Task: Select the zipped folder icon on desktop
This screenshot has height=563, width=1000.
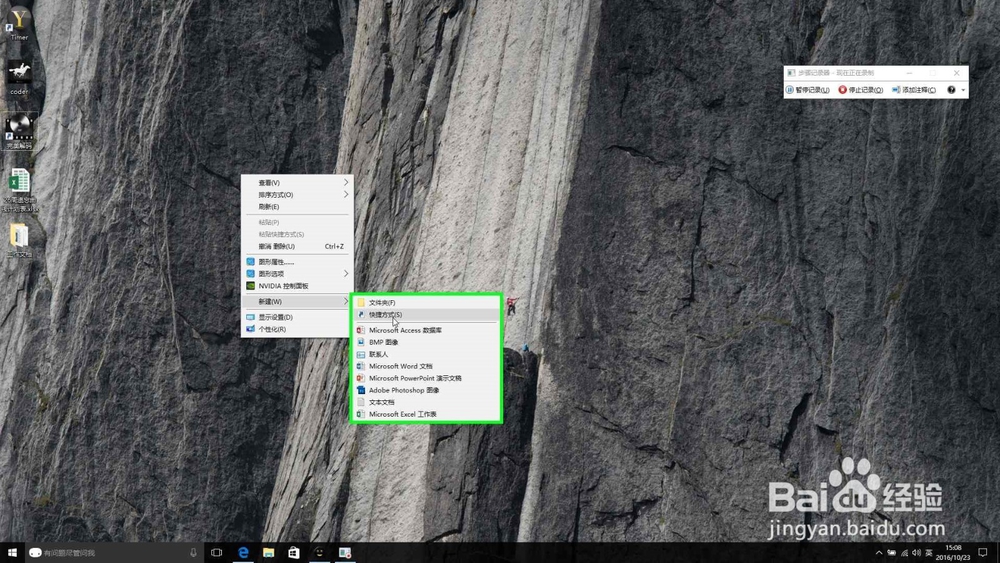Action: [x=19, y=240]
